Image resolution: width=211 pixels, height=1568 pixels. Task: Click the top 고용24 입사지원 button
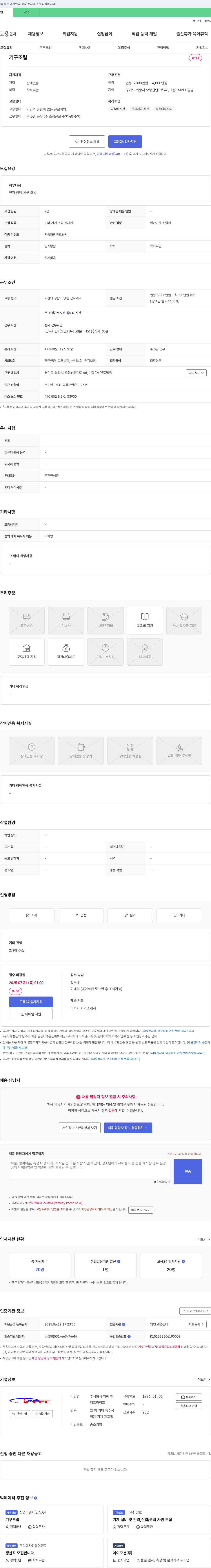tap(125, 141)
